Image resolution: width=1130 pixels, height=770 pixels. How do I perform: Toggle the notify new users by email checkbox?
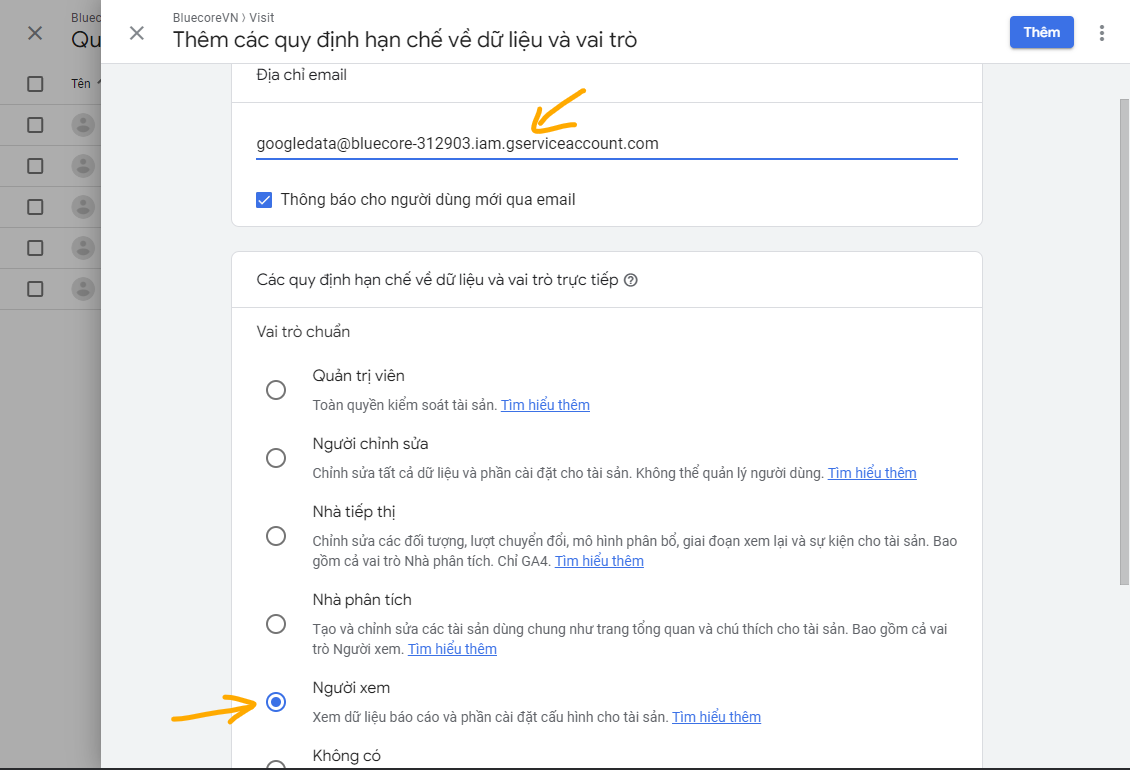pos(264,200)
